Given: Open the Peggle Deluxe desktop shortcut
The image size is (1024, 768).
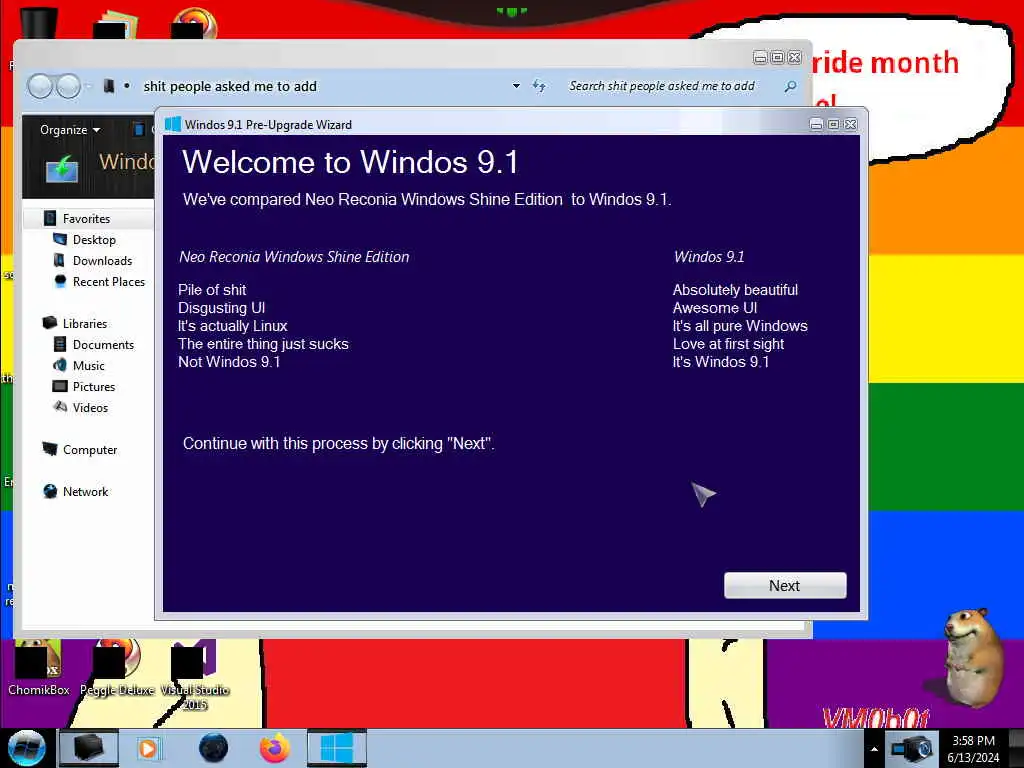Looking at the screenshot, I should click(x=117, y=667).
